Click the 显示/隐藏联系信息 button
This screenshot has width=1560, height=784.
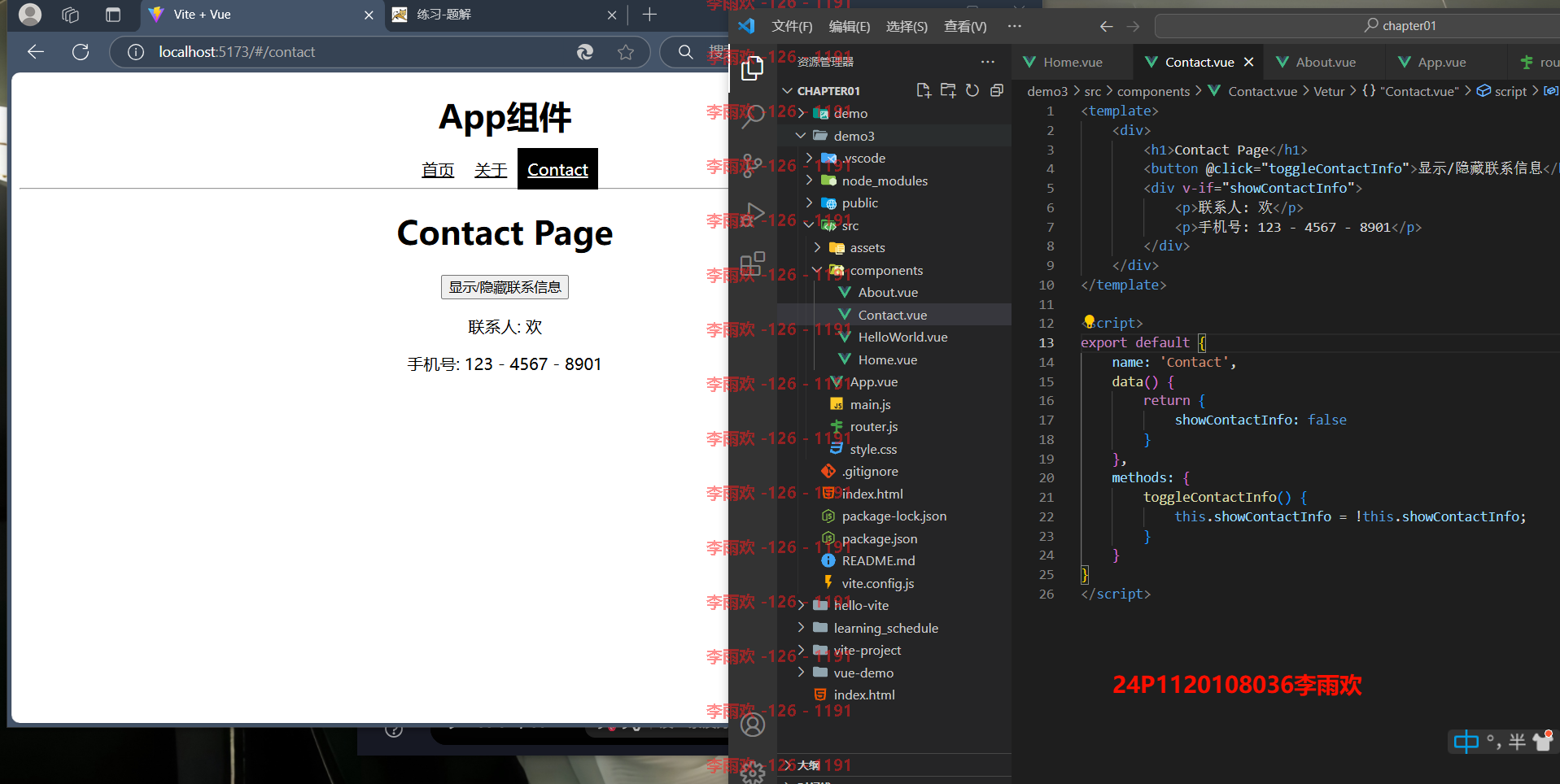(505, 287)
